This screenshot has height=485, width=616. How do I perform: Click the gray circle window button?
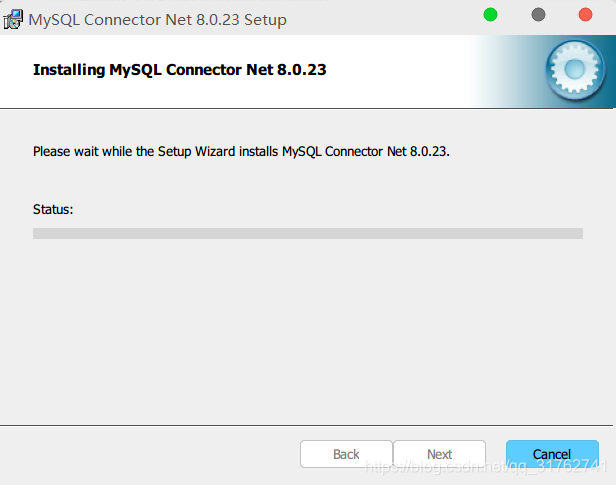538,15
